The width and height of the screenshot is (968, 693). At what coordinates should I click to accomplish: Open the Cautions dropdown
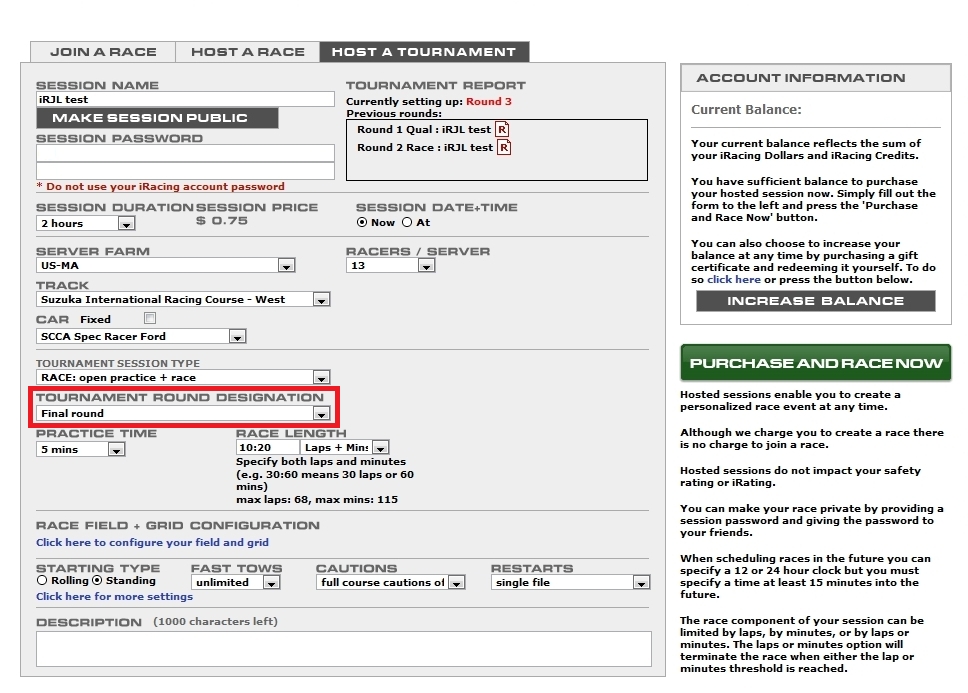pos(390,582)
